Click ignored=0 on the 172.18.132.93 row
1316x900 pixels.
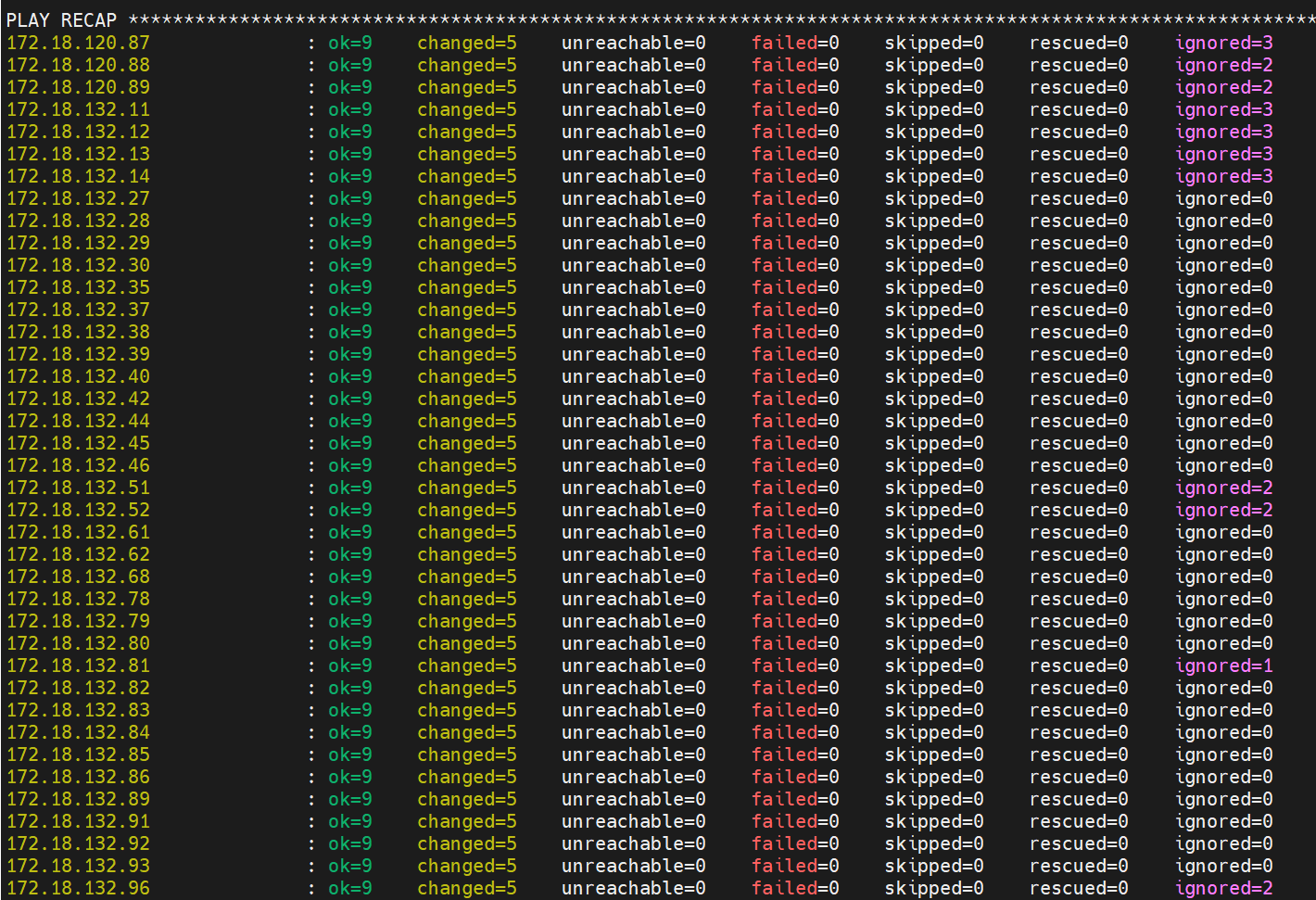point(1224,866)
